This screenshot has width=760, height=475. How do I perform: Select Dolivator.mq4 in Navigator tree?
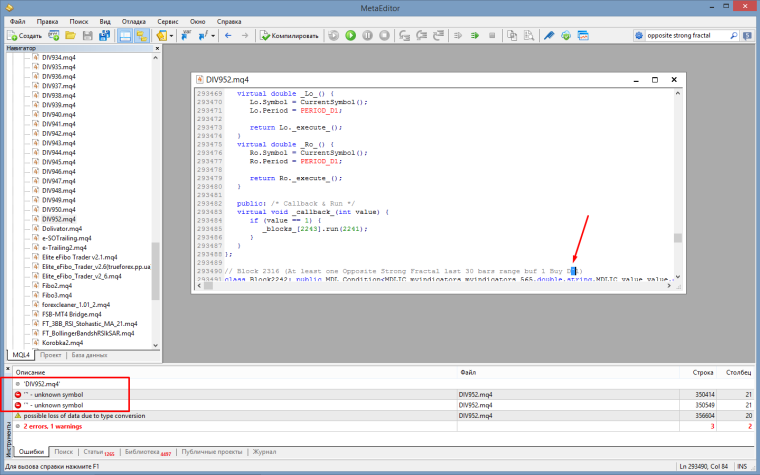pos(62,229)
